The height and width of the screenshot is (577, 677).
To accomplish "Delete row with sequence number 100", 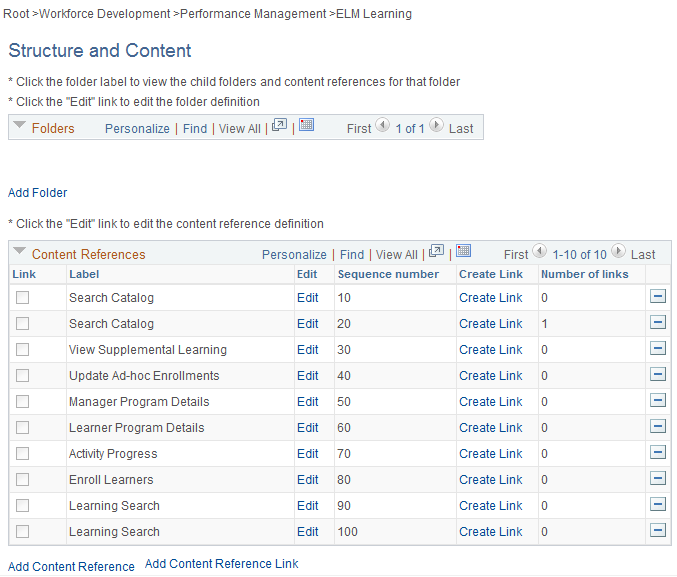I will [x=658, y=530].
